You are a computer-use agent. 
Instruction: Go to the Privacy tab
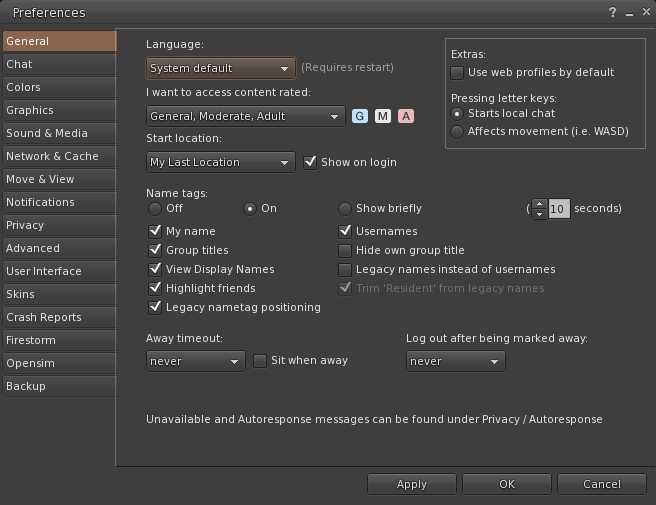coord(25,226)
